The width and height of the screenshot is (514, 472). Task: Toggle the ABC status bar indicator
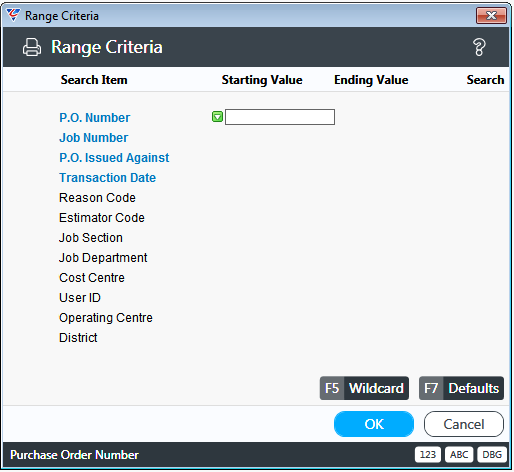click(x=459, y=455)
